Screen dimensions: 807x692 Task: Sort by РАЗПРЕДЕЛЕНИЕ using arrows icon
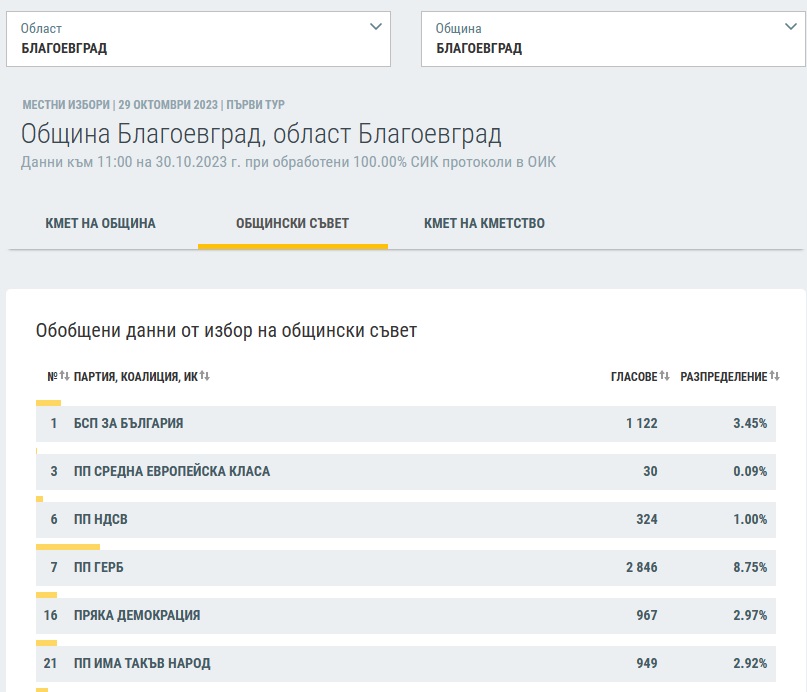pyautogui.click(x=774, y=376)
